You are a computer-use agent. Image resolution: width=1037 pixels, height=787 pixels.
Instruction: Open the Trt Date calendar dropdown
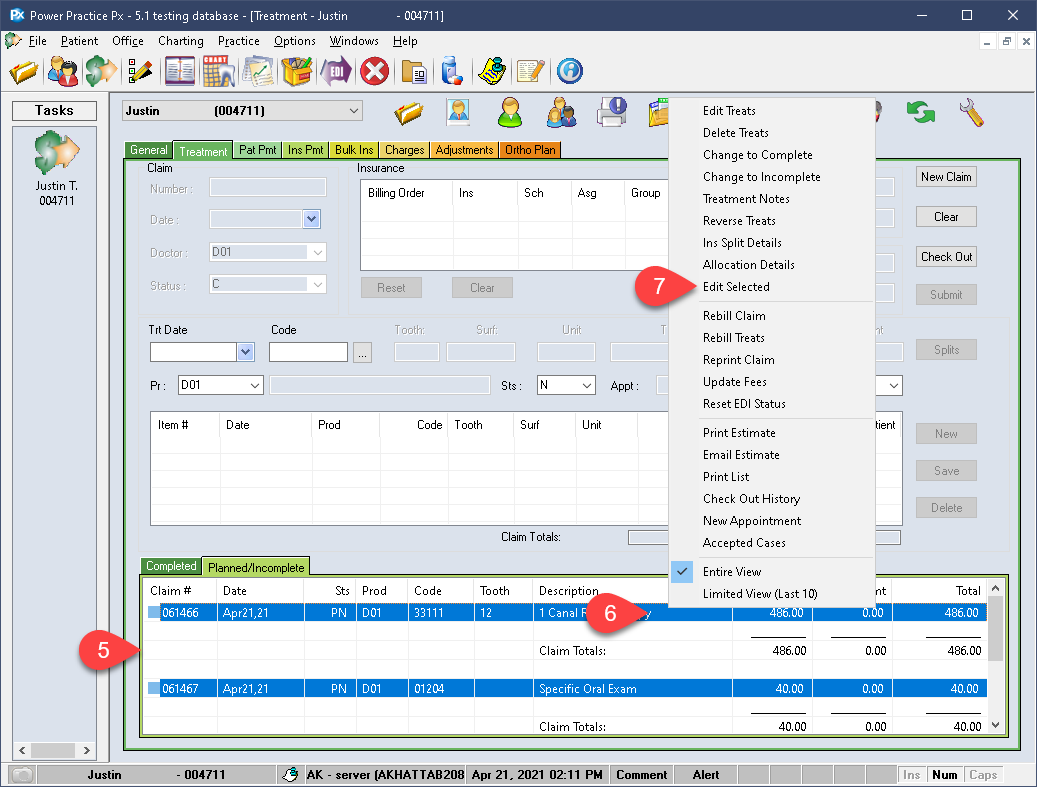[245, 352]
